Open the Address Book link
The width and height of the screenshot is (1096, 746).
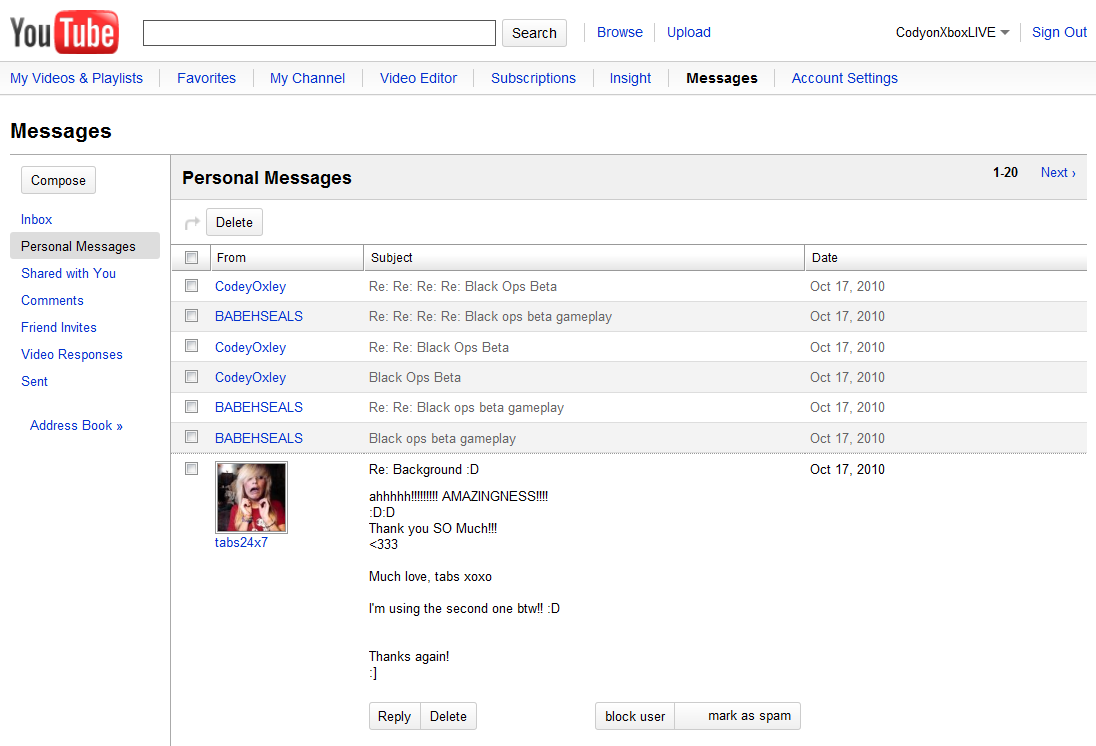pyautogui.click(x=76, y=425)
